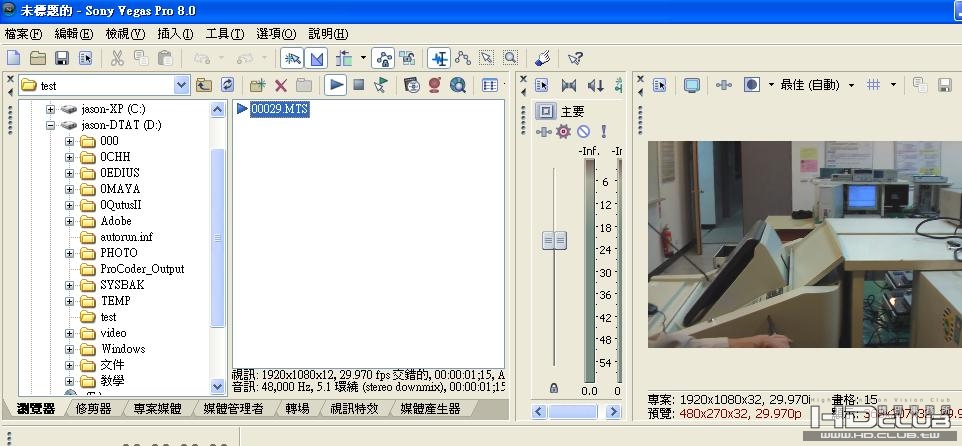Delete selected item with red X icon
The height and width of the screenshot is (446, 962).
coord(281,85)
